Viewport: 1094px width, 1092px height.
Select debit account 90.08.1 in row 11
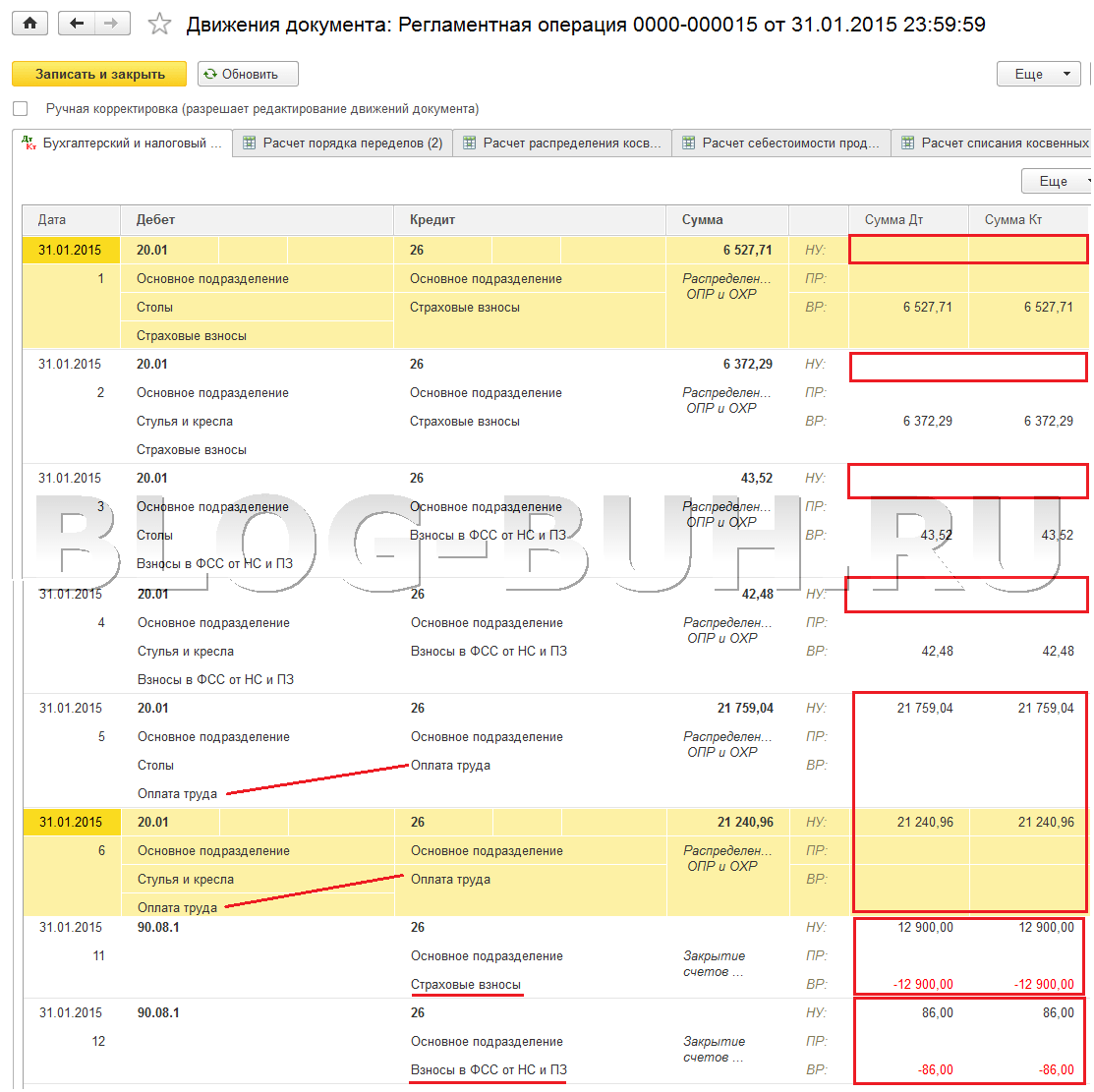[158, 928]
